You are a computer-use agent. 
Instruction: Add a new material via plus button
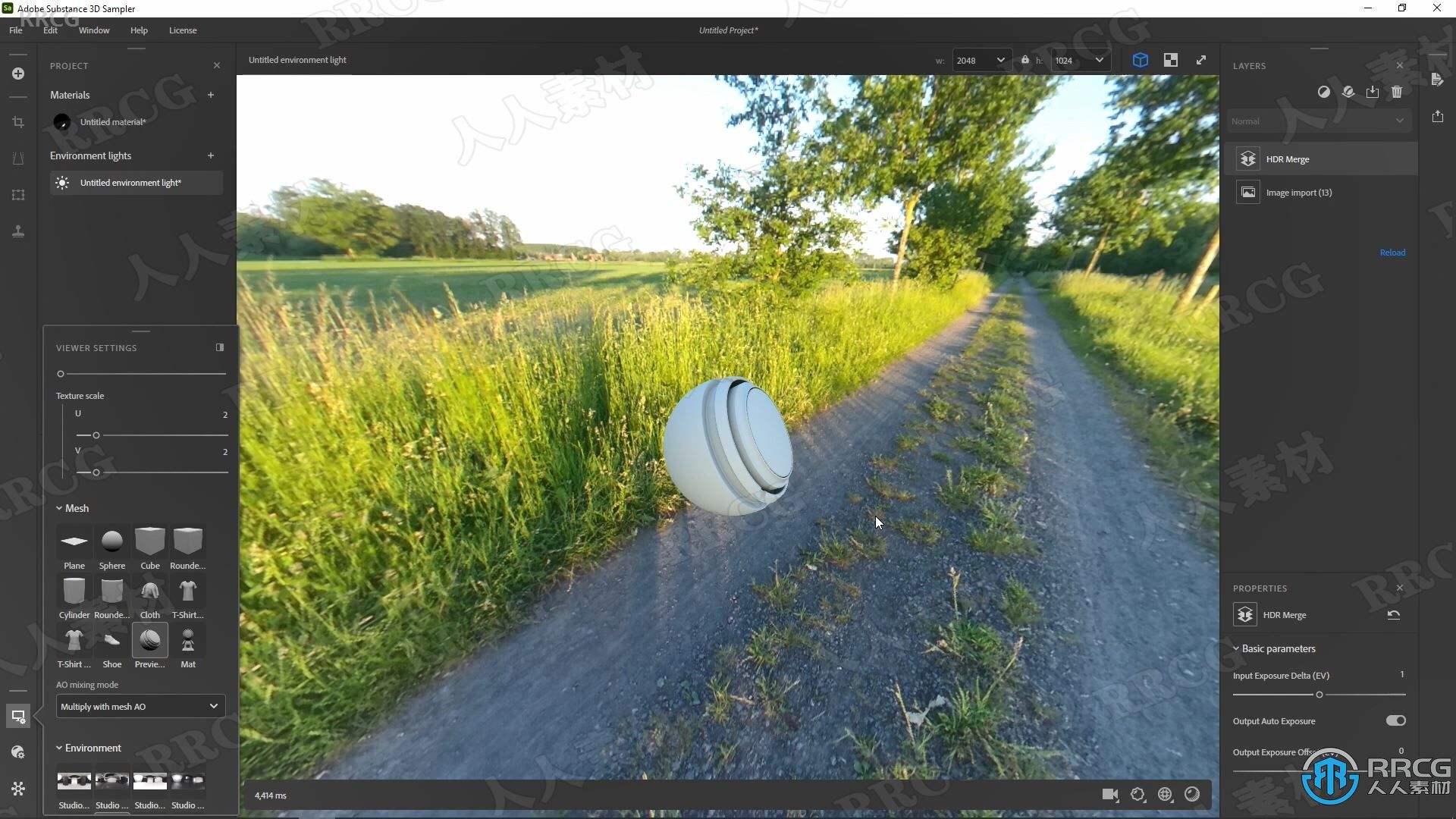pos(211,95)
